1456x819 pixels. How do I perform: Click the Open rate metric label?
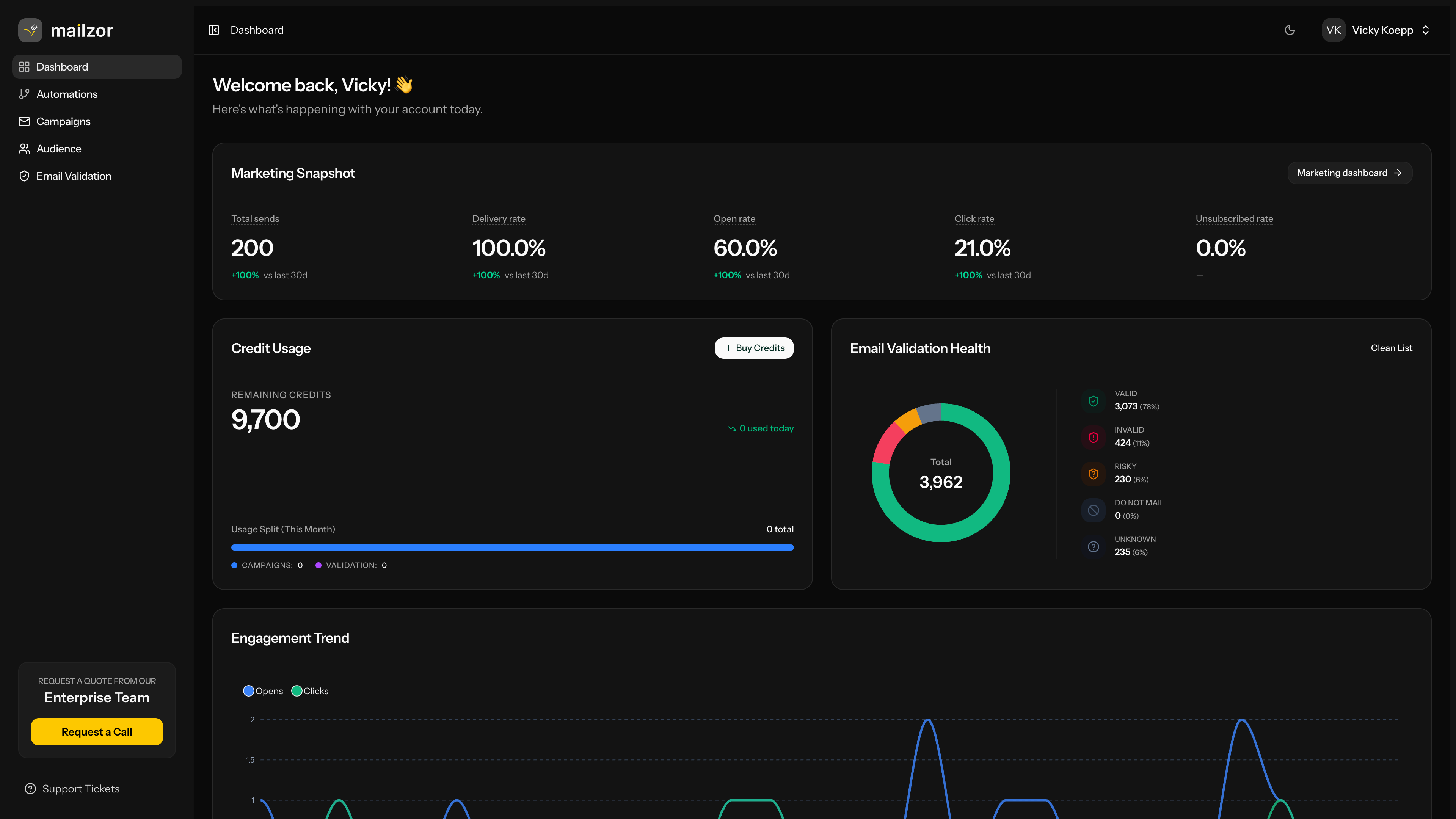click(x=734, y=219)
